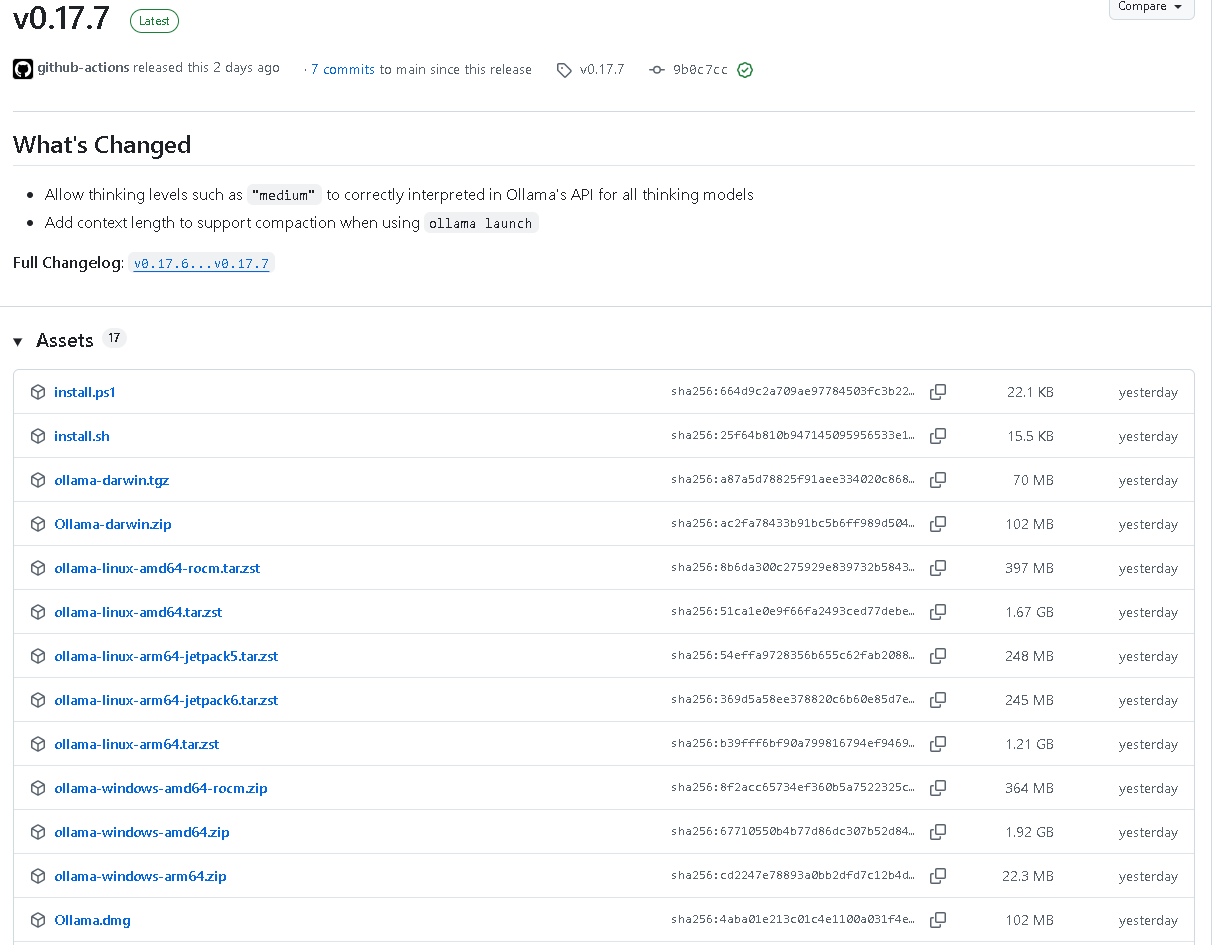Viewport: 1213px width, 945px height.
Task: Click the package icon beside ollama-darwin.tgz
Action: 38,480
